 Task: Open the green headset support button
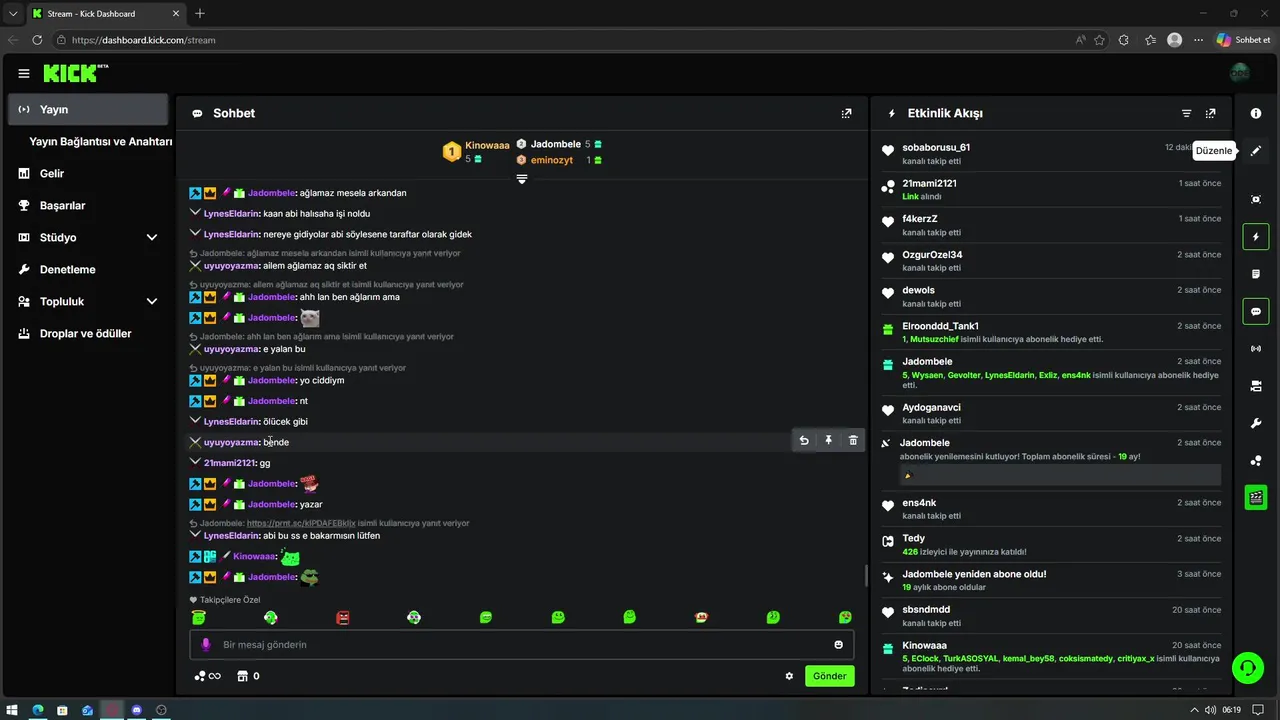coord(1247,667)
